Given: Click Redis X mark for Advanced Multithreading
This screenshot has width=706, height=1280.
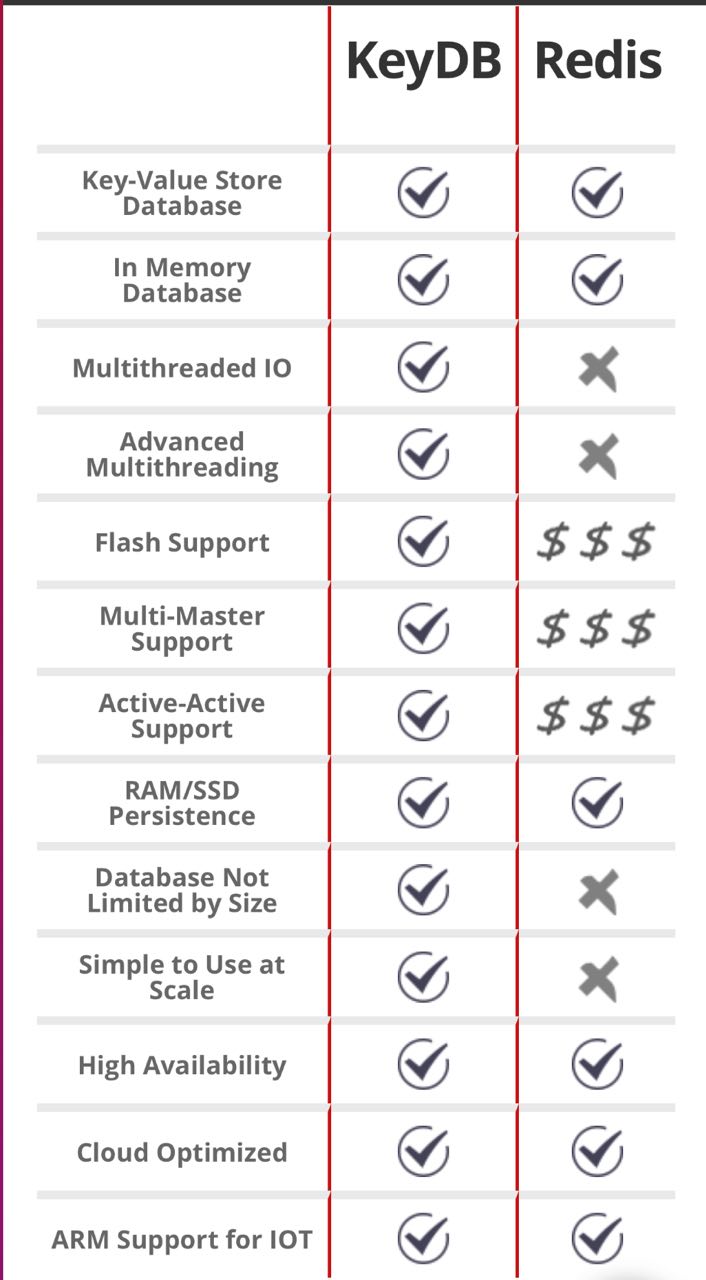Looking at the screenshot, I should 598,456.
